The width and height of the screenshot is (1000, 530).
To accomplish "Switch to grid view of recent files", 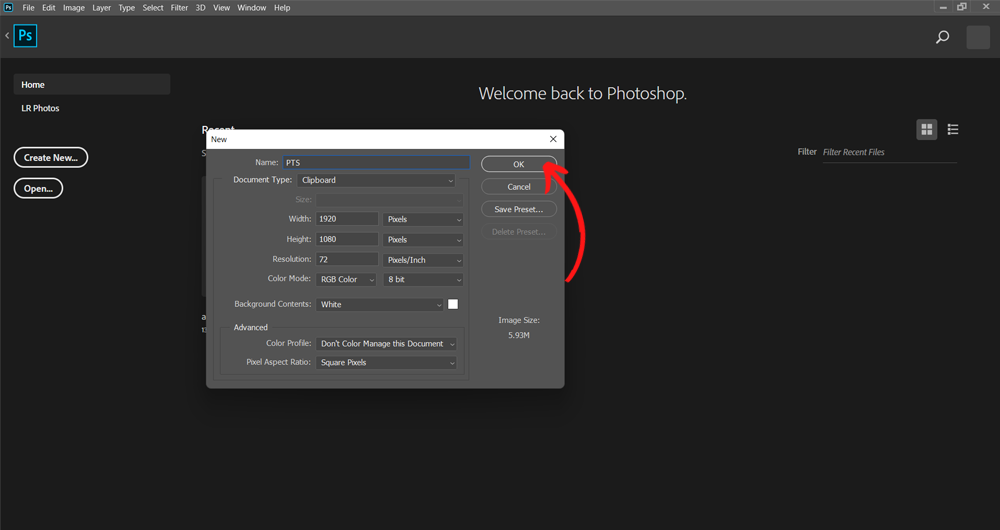I will 927,129.
